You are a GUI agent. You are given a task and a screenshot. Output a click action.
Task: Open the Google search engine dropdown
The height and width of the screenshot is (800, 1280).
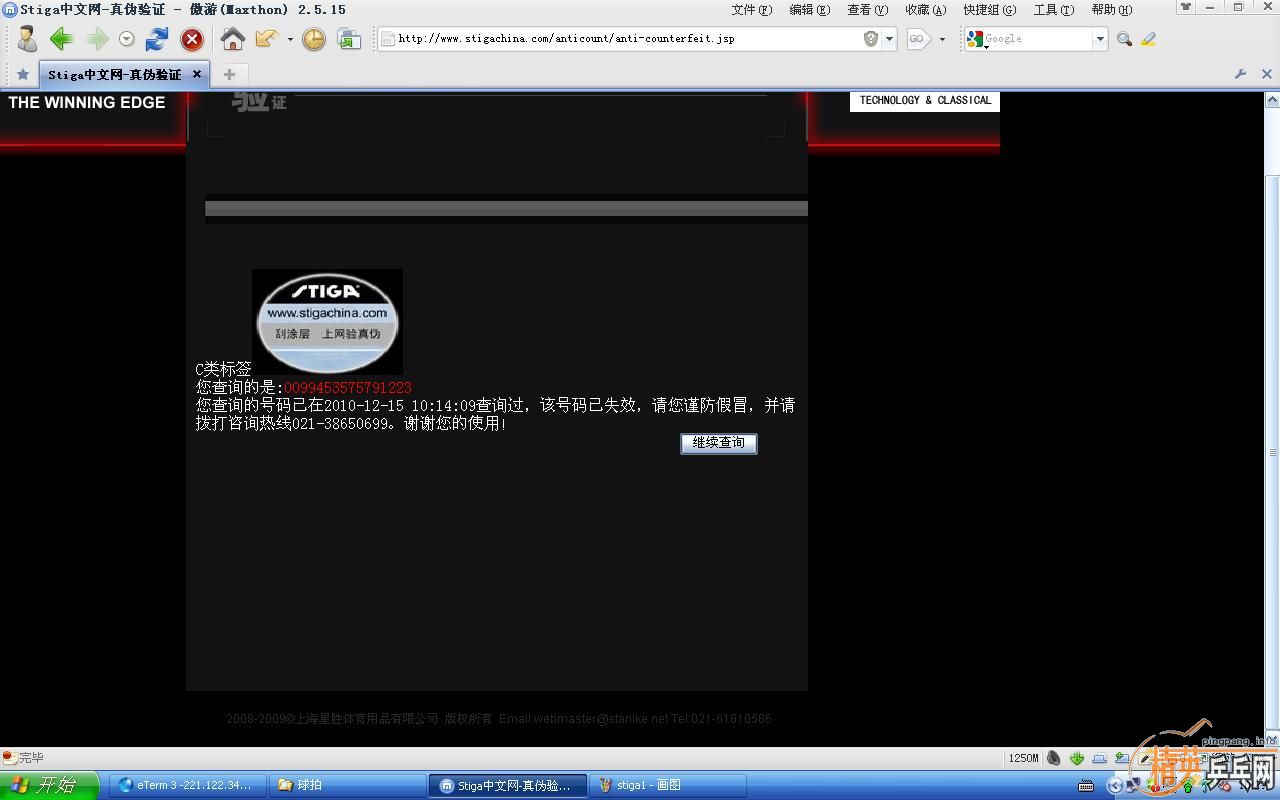click(x=1100, y=39)
